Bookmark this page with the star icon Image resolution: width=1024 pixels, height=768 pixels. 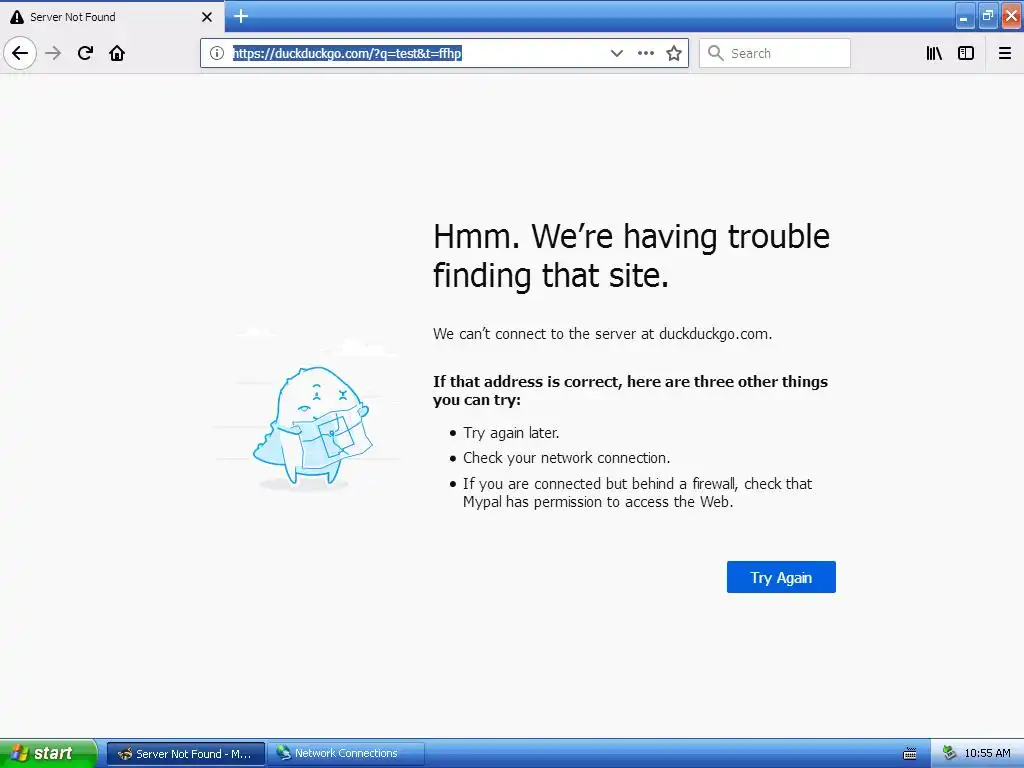(x=674, y=53)
